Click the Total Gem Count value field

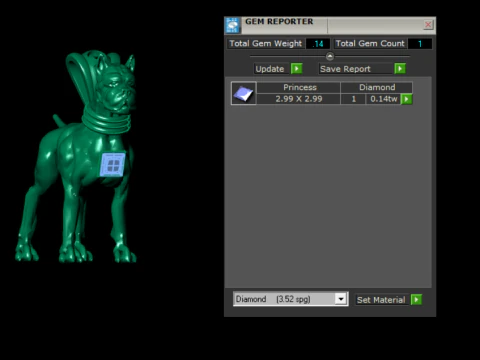point(420,44)
